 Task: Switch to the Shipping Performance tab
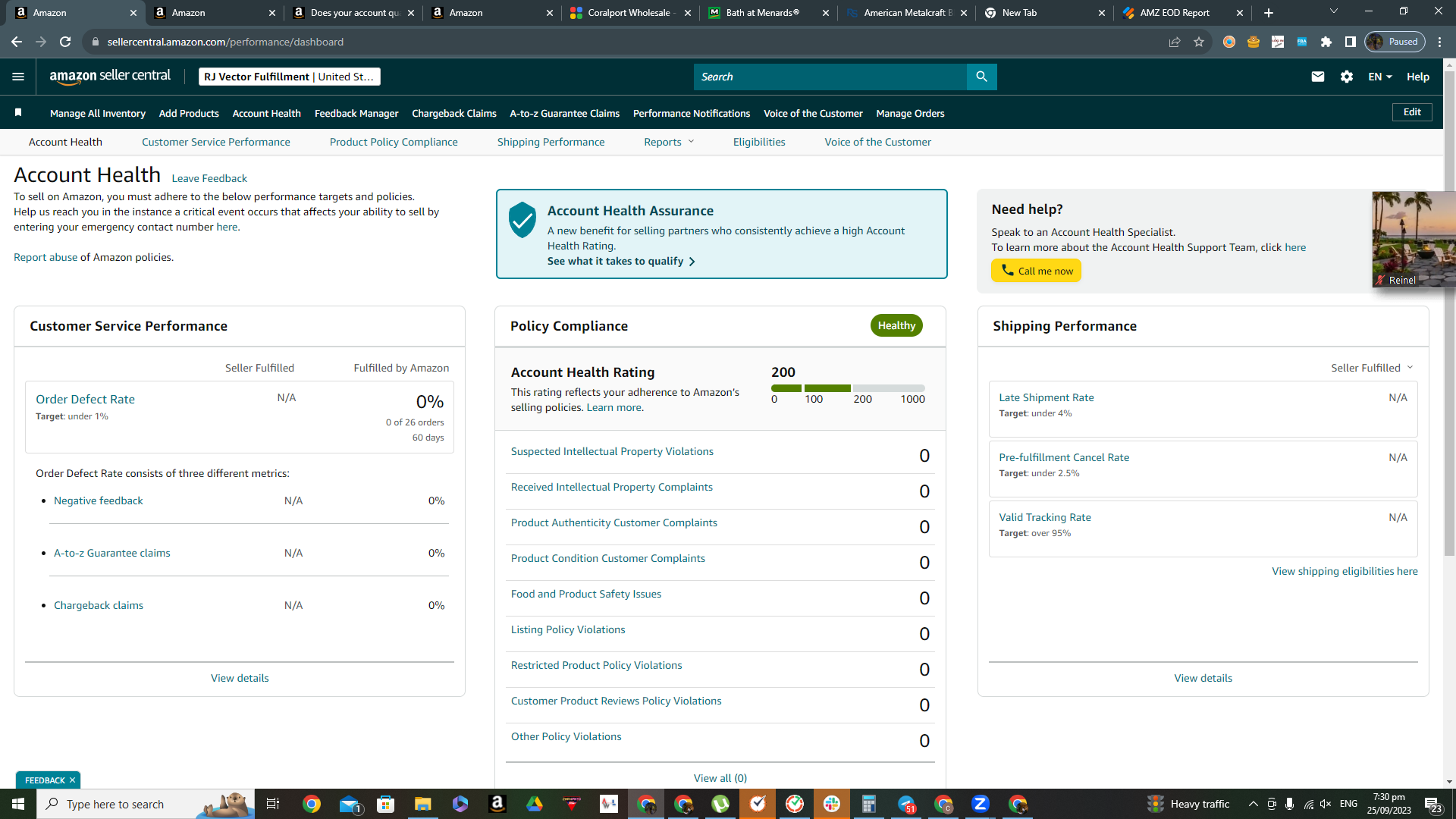pyautogui.click(x=551, y=142)
